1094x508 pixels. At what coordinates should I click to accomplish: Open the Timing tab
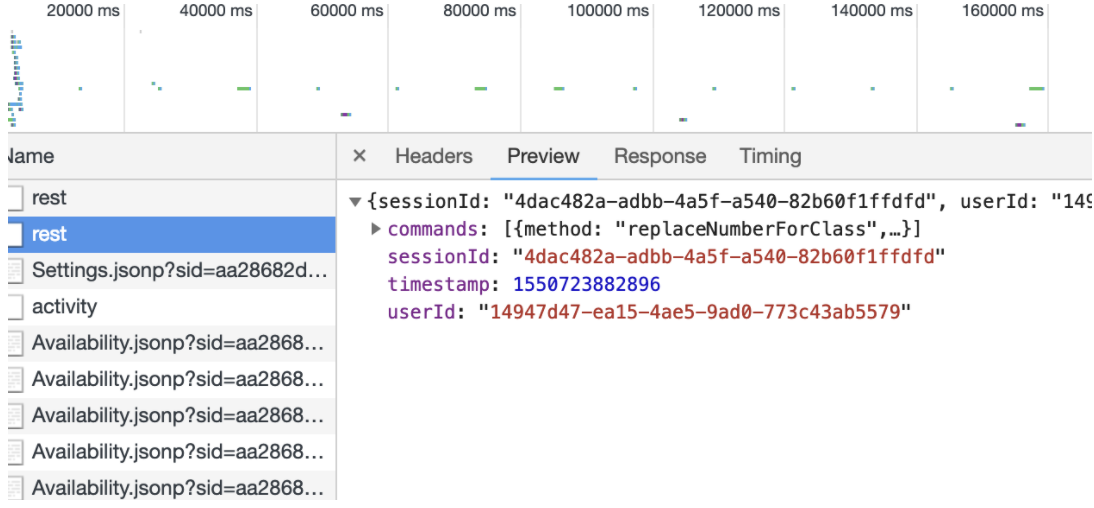click(770, 156)
